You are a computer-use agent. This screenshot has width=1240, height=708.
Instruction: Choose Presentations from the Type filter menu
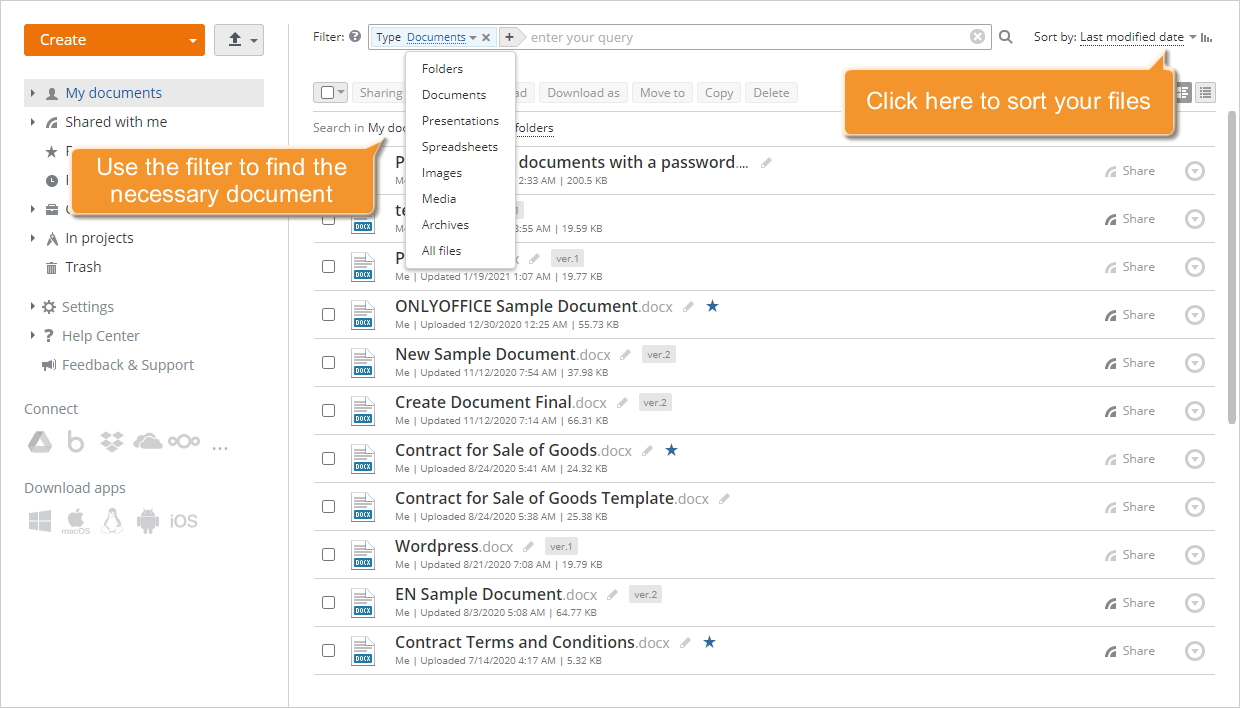coord(459,120)
